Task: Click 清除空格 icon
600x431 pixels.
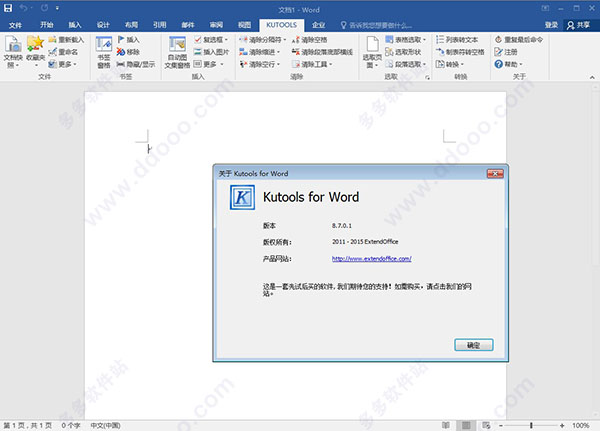Action: [310, 39]
